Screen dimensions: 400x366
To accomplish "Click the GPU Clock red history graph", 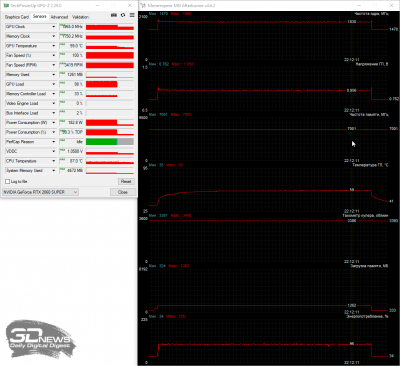I will [110, 27].
